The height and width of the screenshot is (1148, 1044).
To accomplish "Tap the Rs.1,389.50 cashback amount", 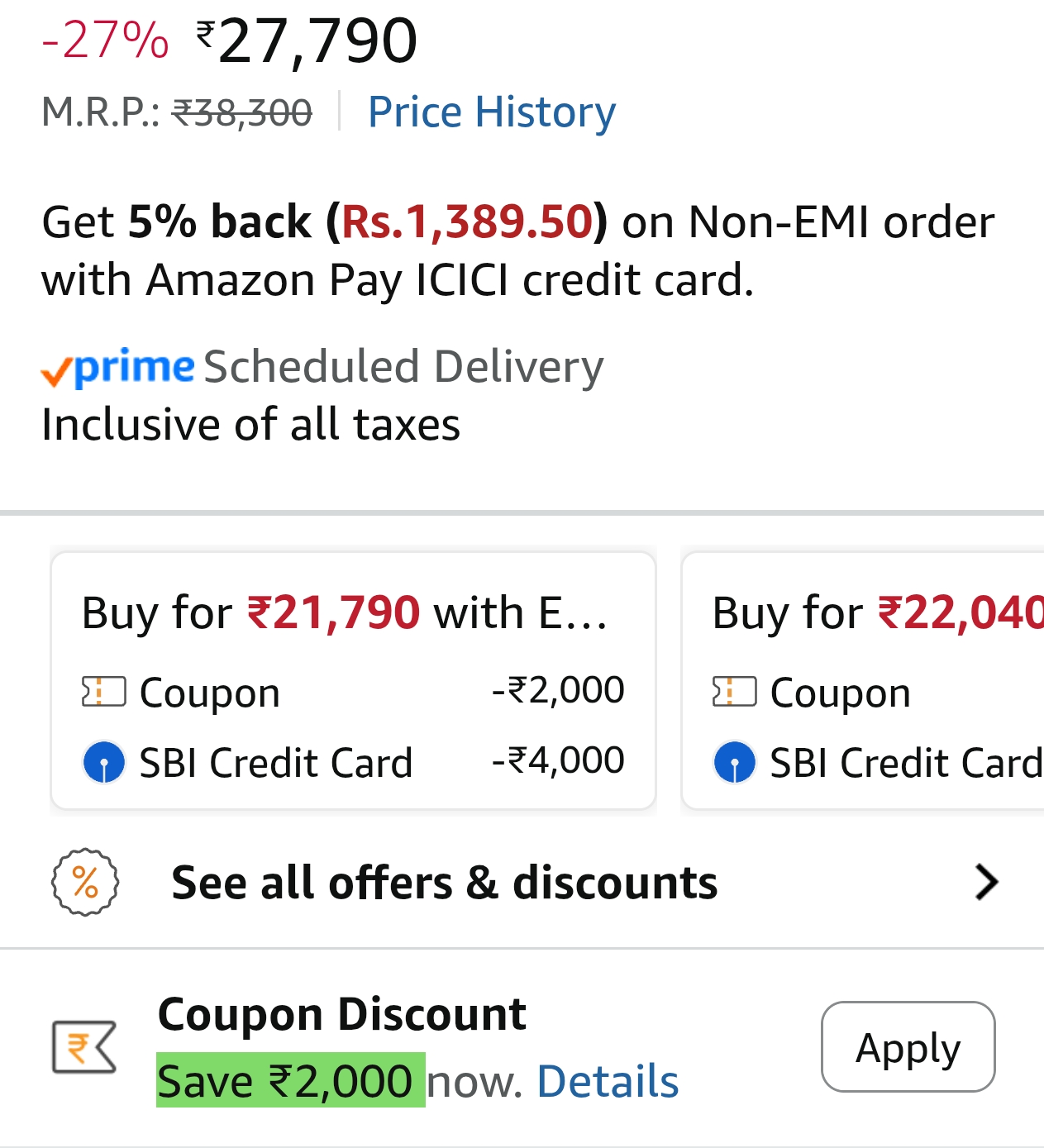I will (467, 222).
